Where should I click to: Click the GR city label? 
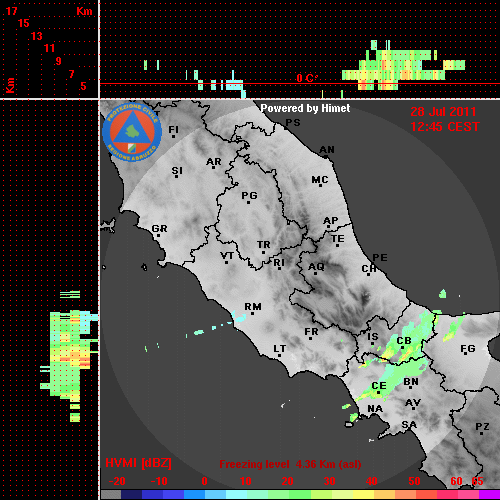pyautogui.click(x=159, y=228)
